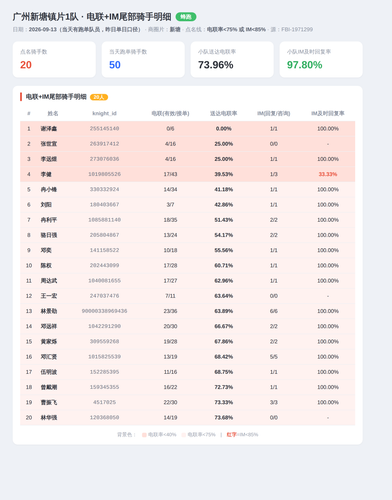The image size is (392, 500).
Task: Click knight ID 4517025
Action: click(x=104, y=402)
